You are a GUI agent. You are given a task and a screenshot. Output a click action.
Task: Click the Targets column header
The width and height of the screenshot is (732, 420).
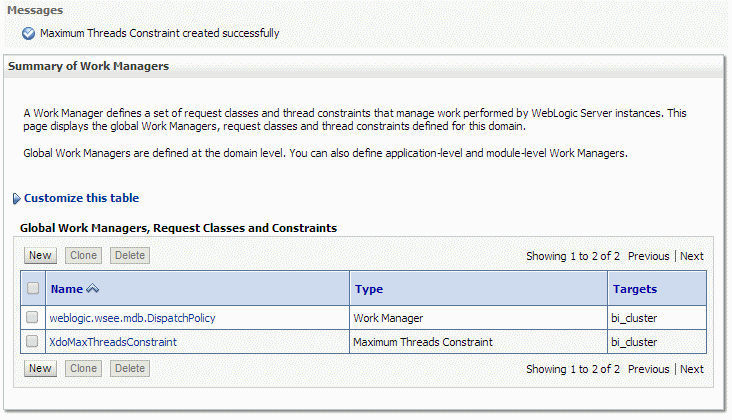(x=635, y=289)
